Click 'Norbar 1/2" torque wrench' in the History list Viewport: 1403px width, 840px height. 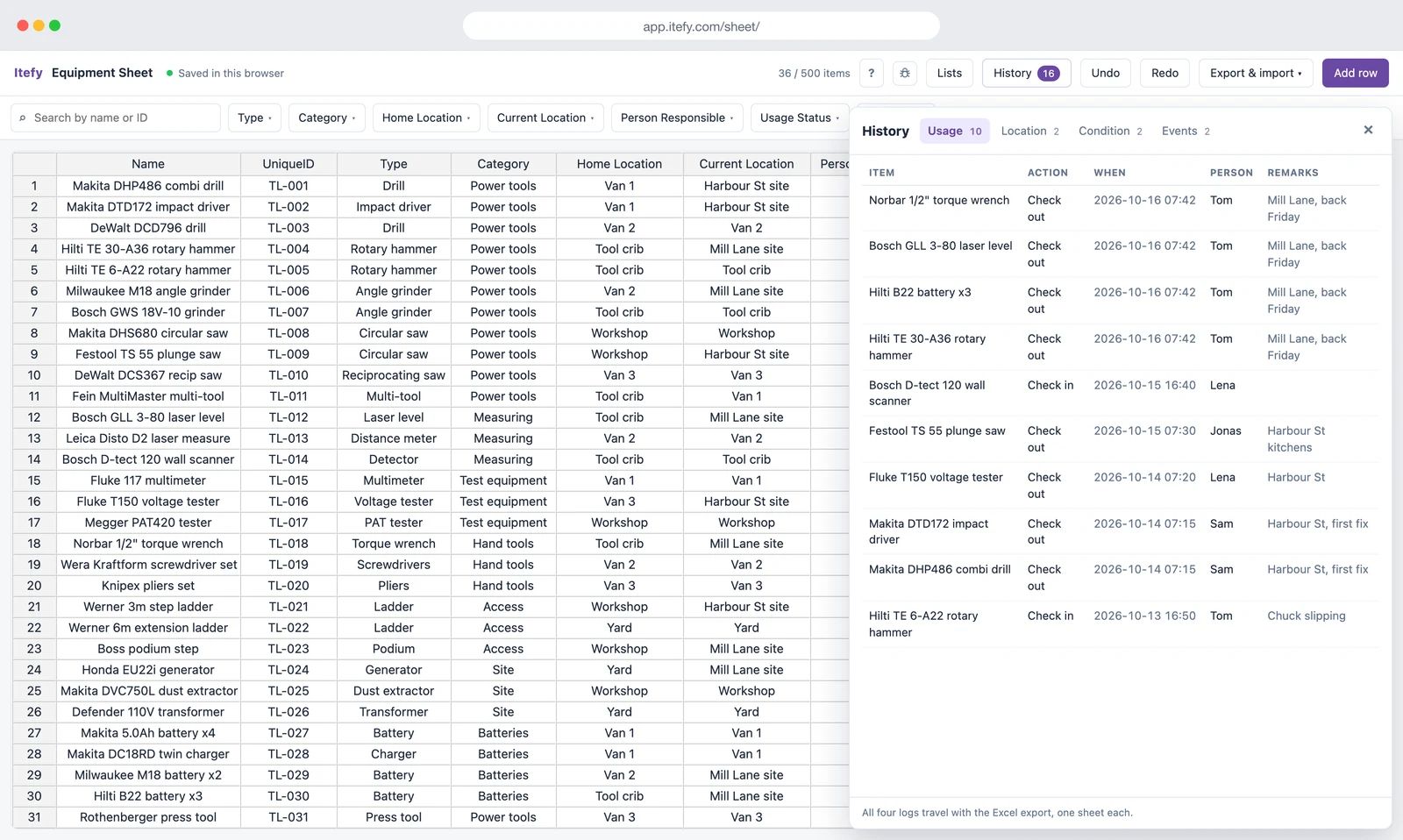tap(939, 200)
